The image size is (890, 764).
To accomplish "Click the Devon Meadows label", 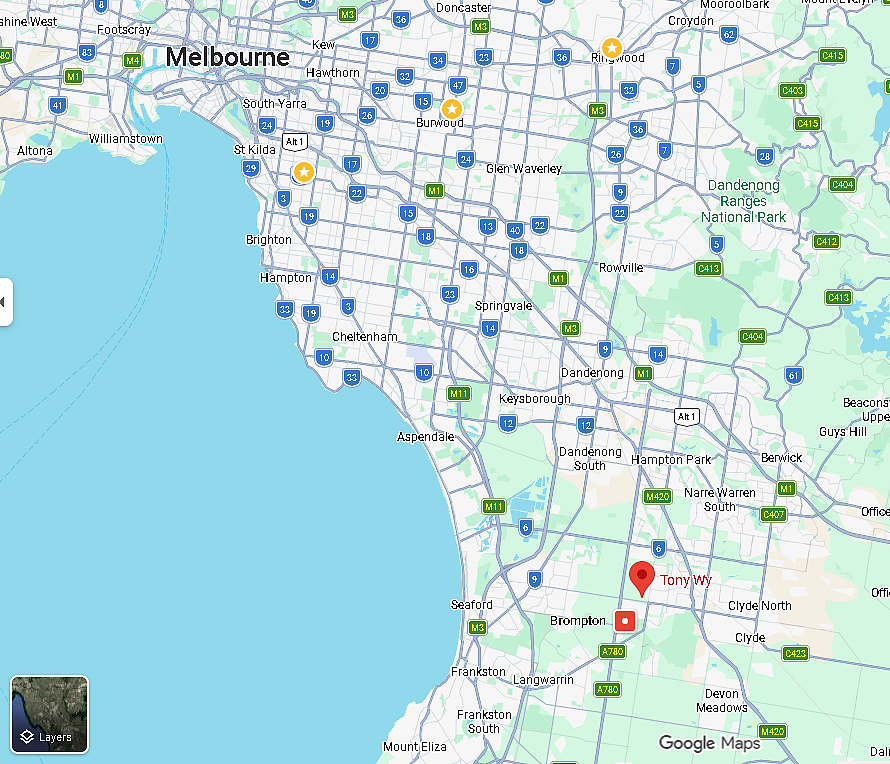I will (722, 700).
